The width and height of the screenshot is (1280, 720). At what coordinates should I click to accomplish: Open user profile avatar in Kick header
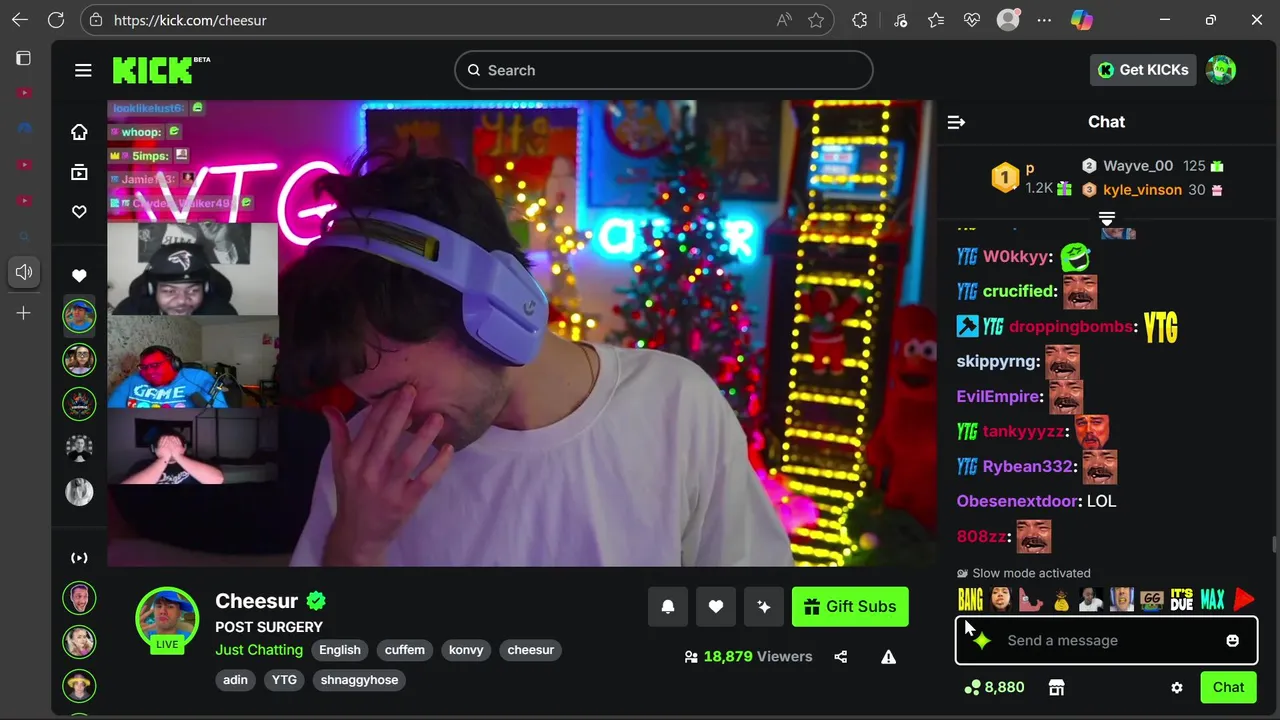(1220, 70)
